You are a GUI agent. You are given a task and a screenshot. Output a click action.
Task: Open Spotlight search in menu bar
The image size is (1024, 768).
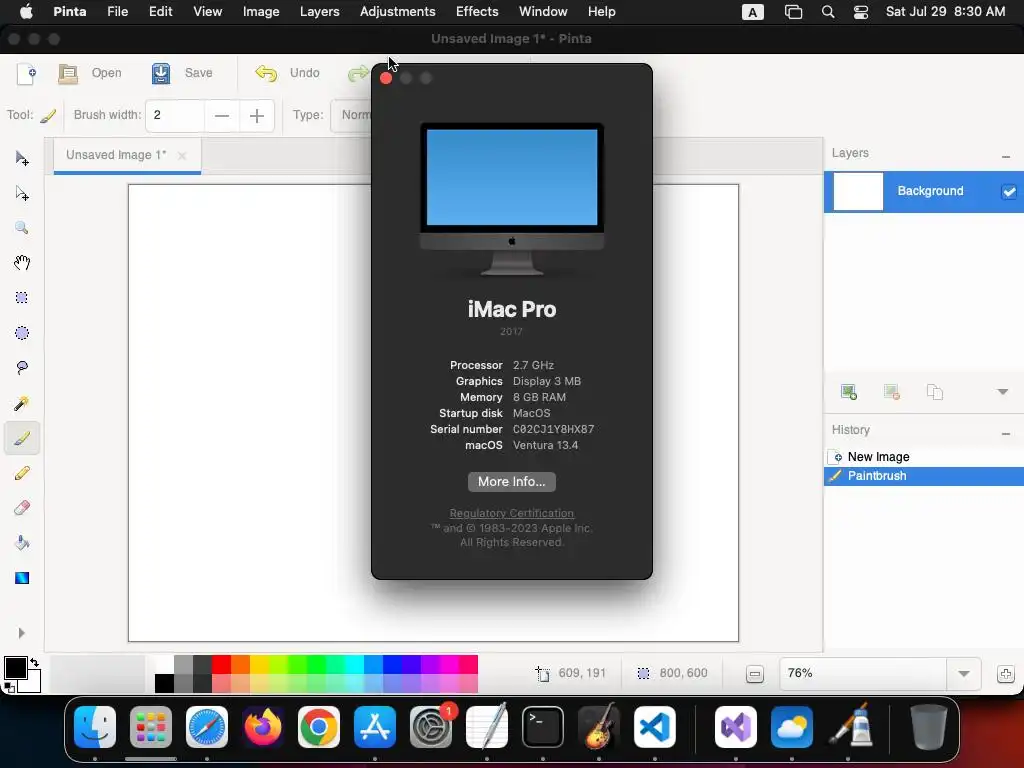pos(828,12)
